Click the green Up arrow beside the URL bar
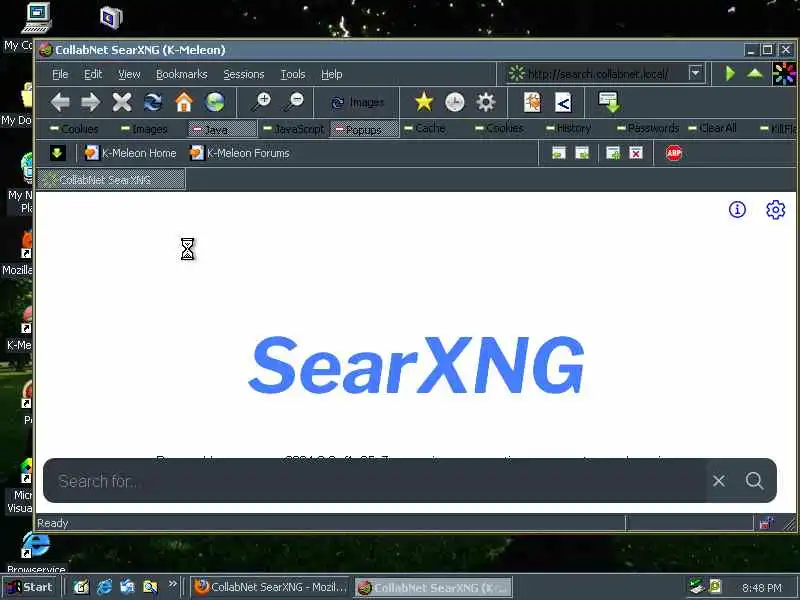This screenshot has height=600, width=800. (755, 73)
